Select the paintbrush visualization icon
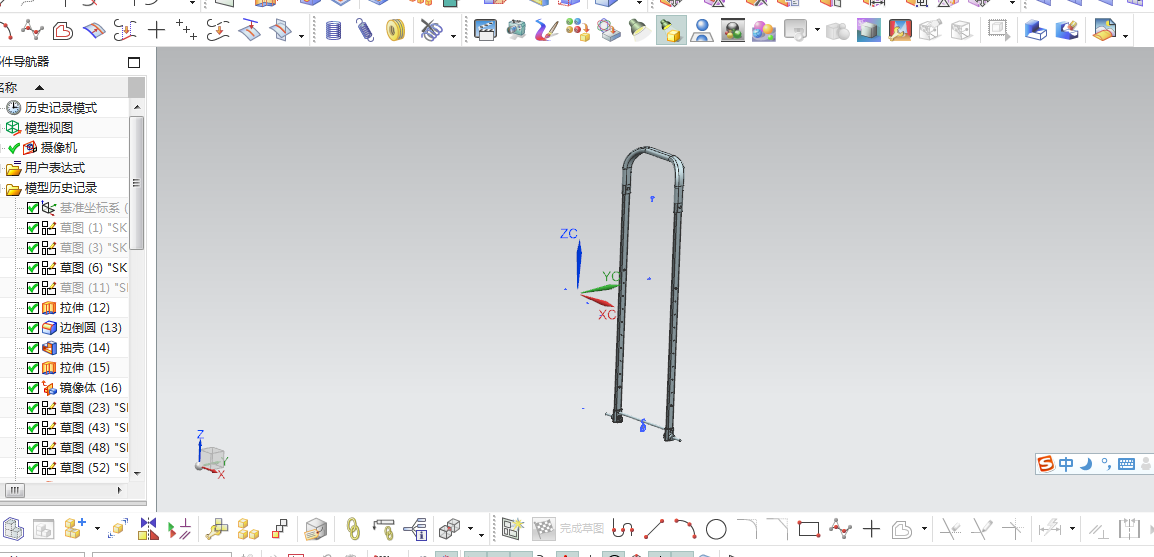This screenshot has width=1154, height=557. [547, 30]
